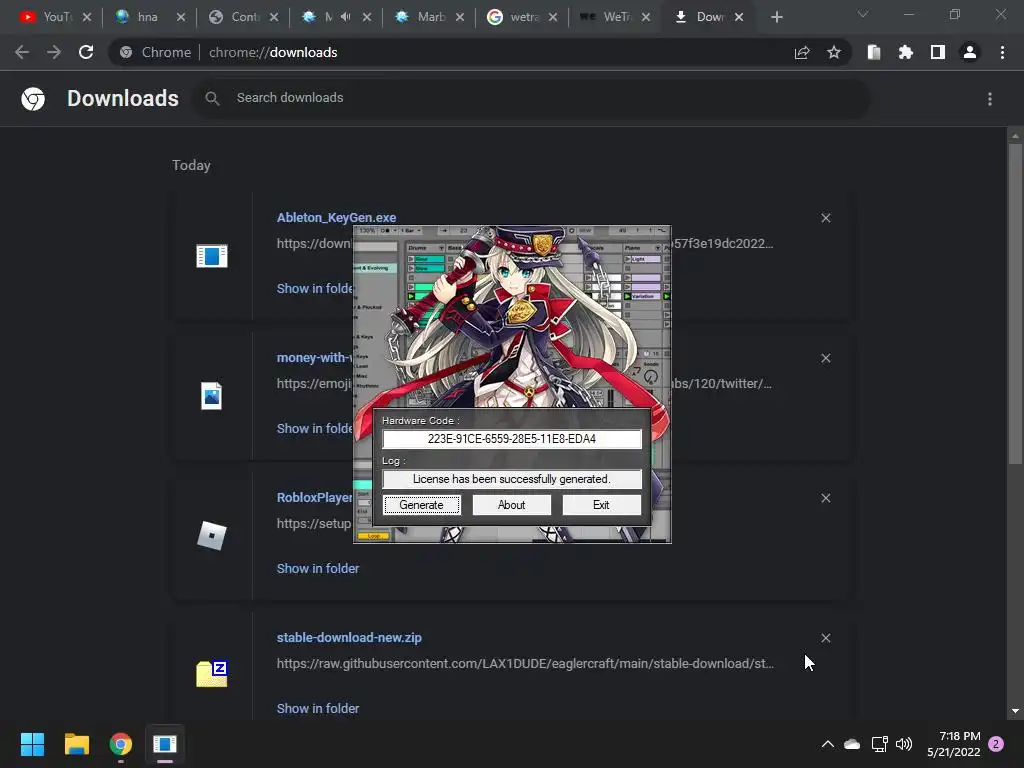This screenshot has height=768, width=1024.
Task: Click the page vertical scrollbar
Action: [x=1014, y=304]
